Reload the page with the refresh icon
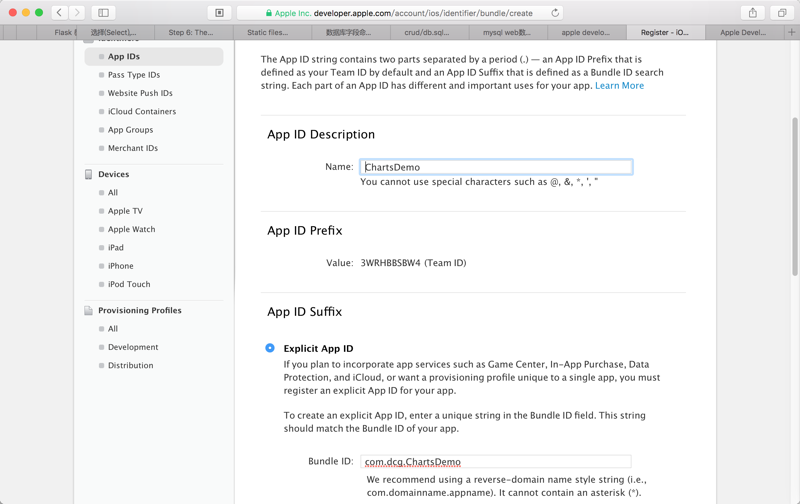Image resolution: width=800 pixels, height=504 pixels. click(555, 13)
